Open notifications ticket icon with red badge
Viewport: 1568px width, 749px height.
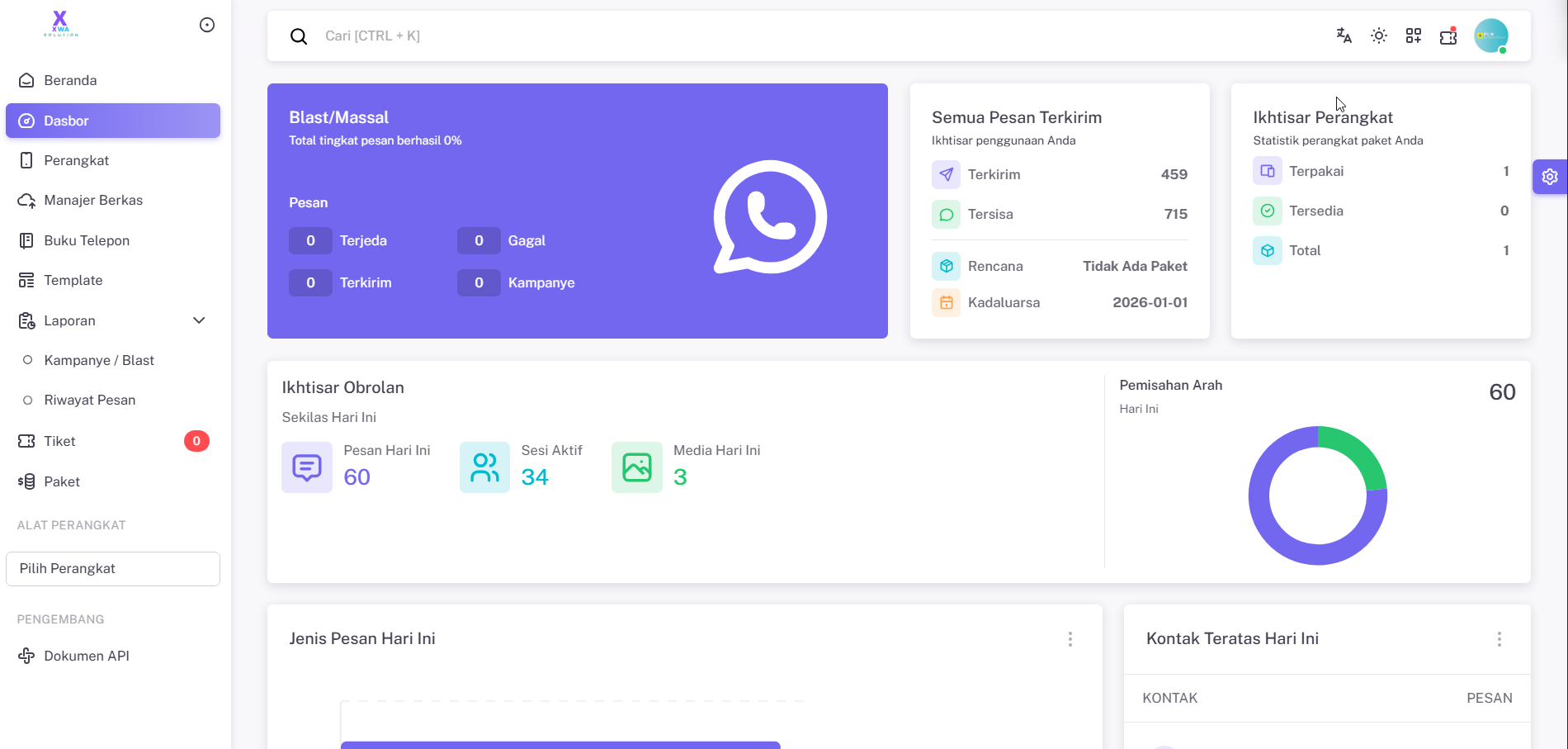(1448, 36)
